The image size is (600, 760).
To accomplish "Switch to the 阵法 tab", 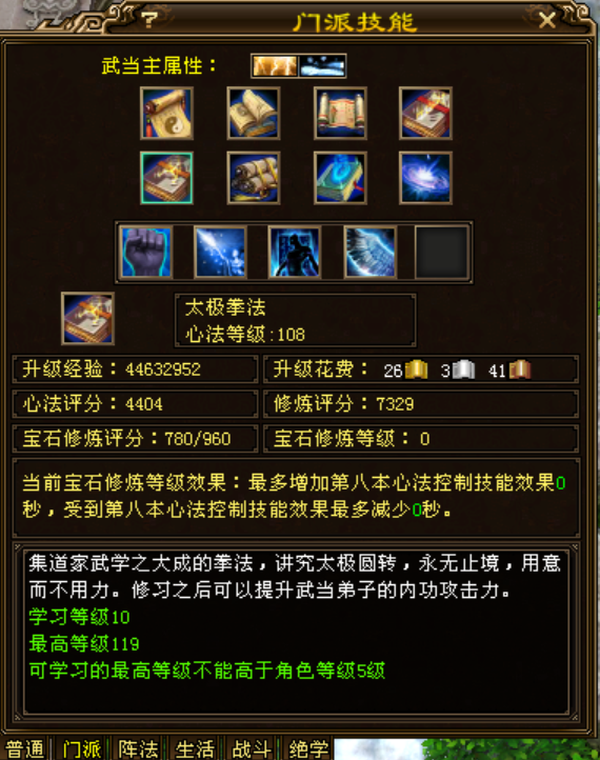I will click(x=138, y=749).
